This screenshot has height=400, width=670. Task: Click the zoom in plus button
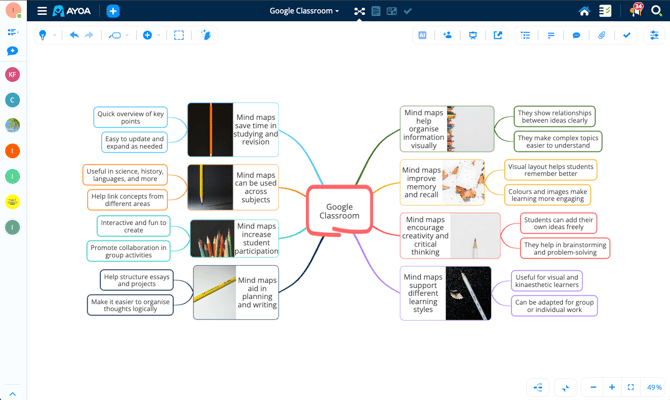[x=612, y=387]
